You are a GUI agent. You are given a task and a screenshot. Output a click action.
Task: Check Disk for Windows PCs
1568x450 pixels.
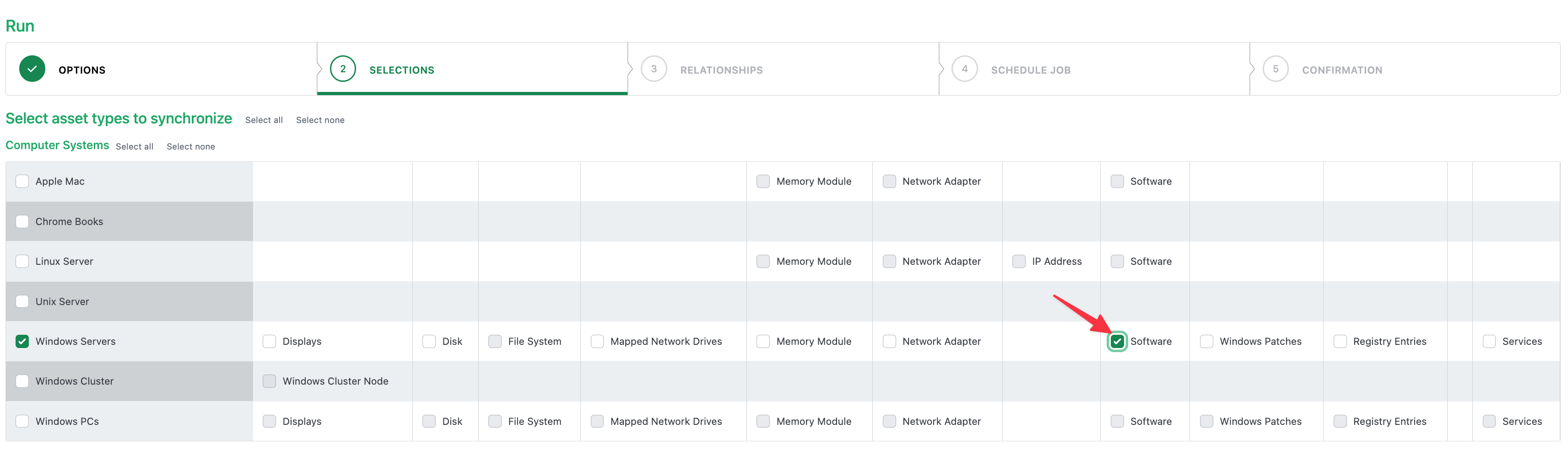pos(429,422)
